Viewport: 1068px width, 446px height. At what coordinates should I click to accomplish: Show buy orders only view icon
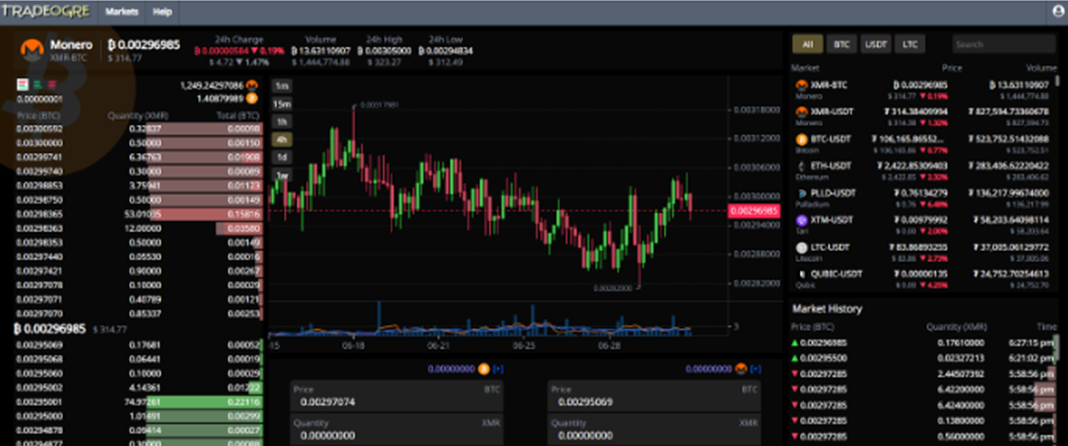[x=37, y=84]
